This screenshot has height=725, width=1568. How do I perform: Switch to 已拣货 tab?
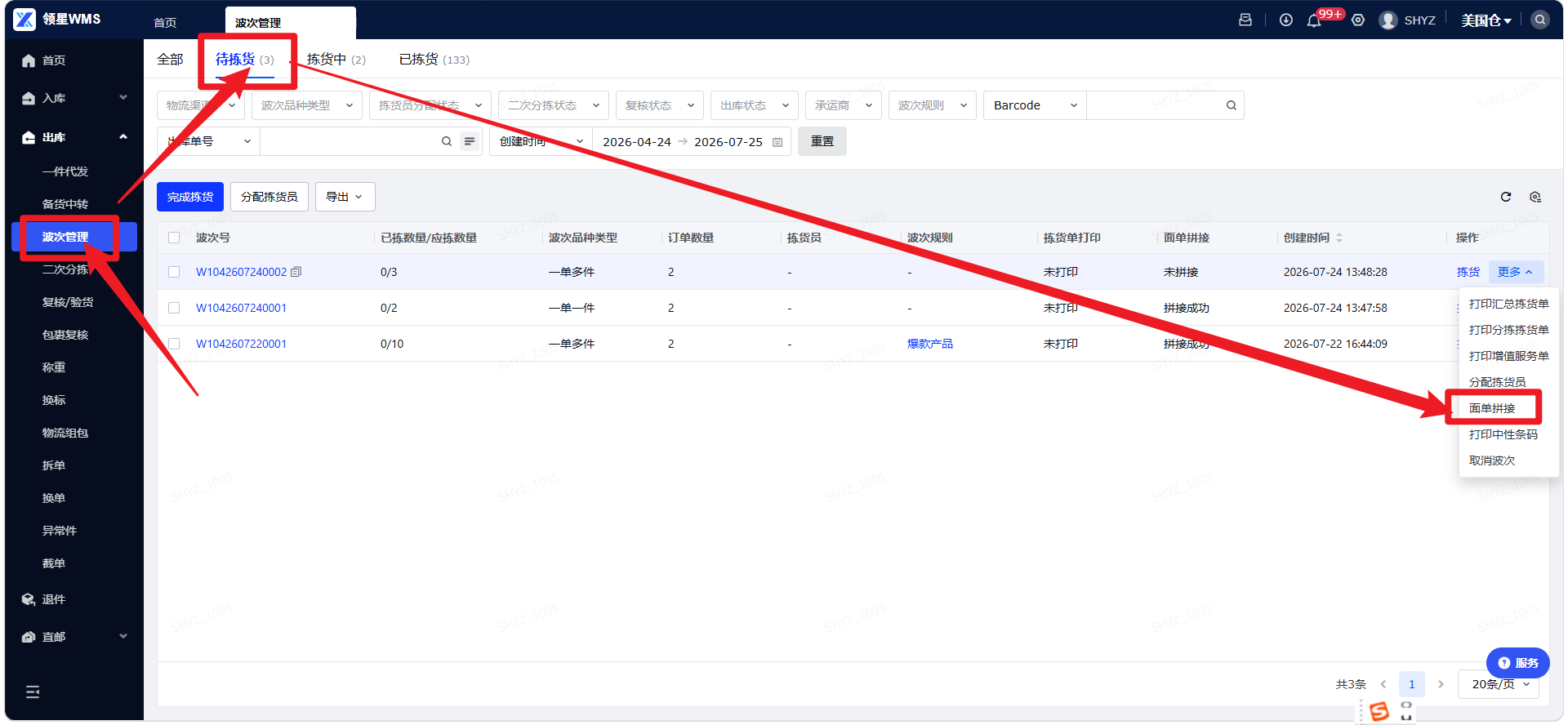434,60
